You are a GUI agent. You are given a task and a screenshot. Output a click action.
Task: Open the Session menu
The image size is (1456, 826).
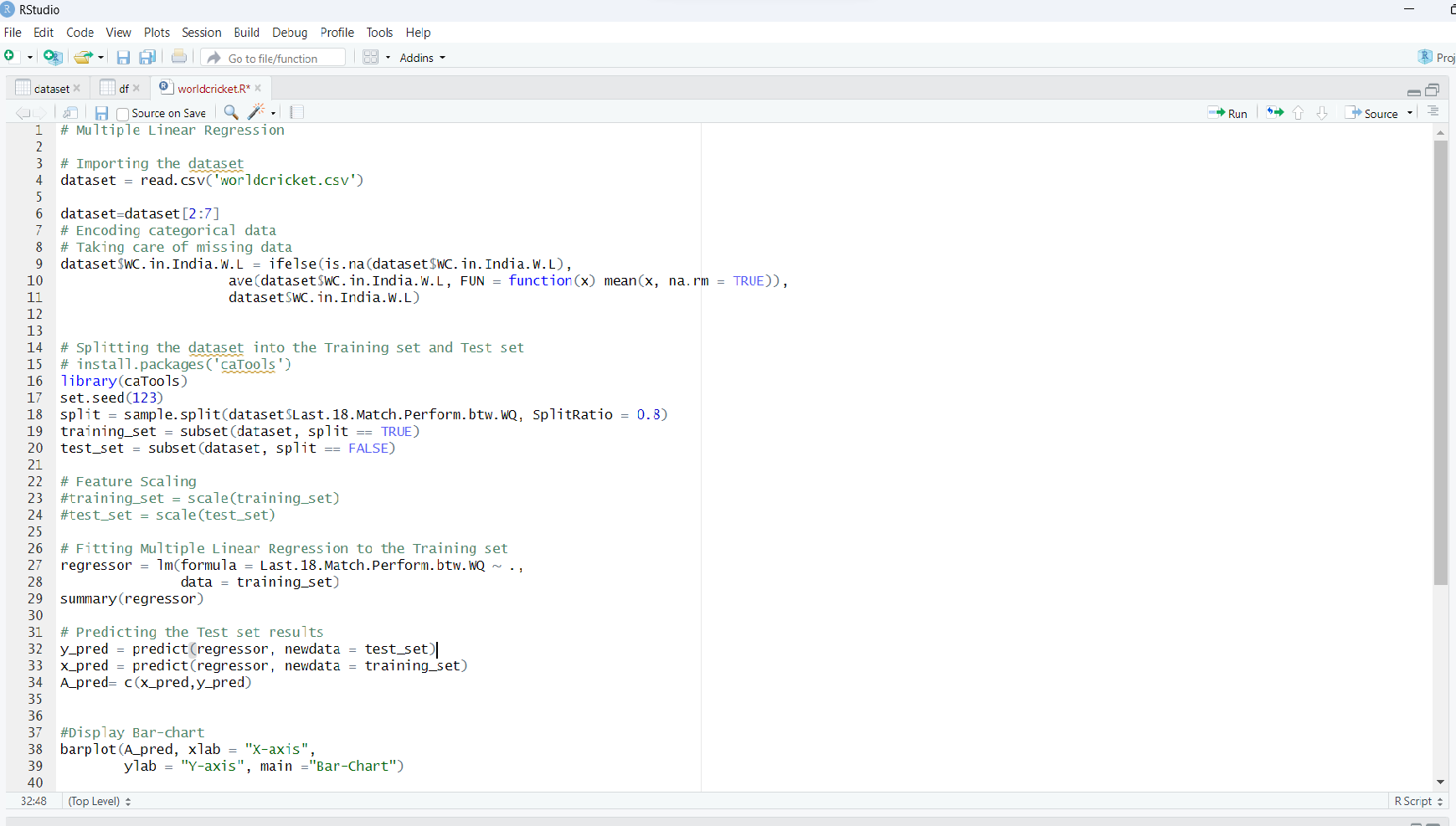point(201,33)
